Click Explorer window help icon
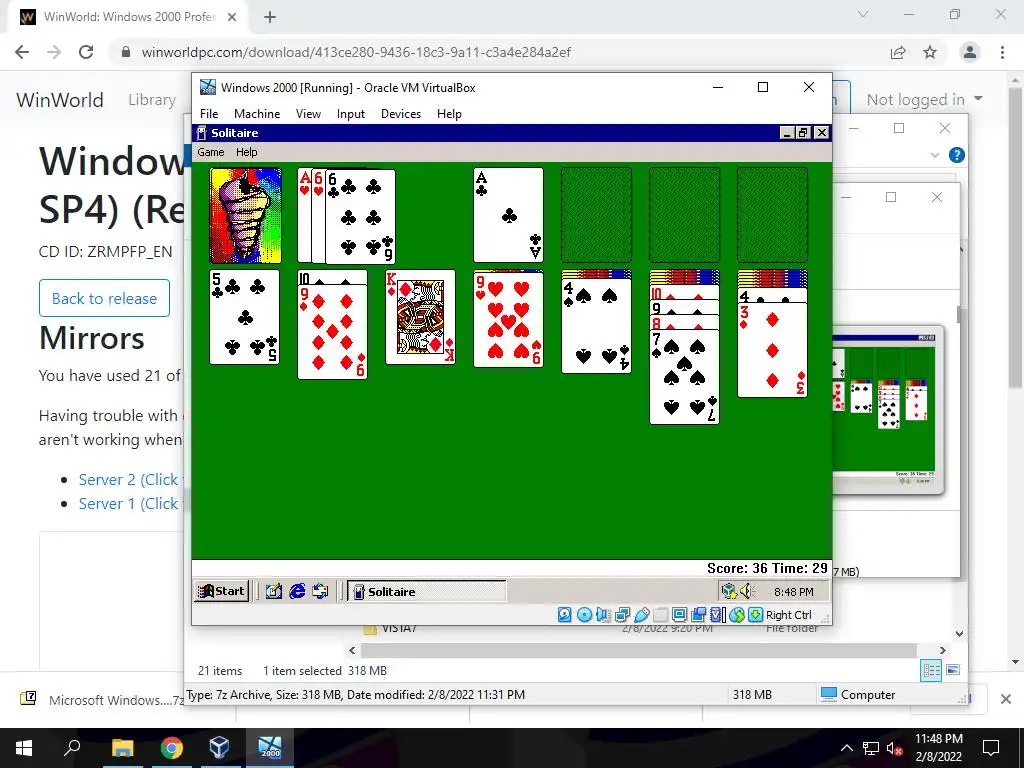The image size is (1024, 768). 957,155
